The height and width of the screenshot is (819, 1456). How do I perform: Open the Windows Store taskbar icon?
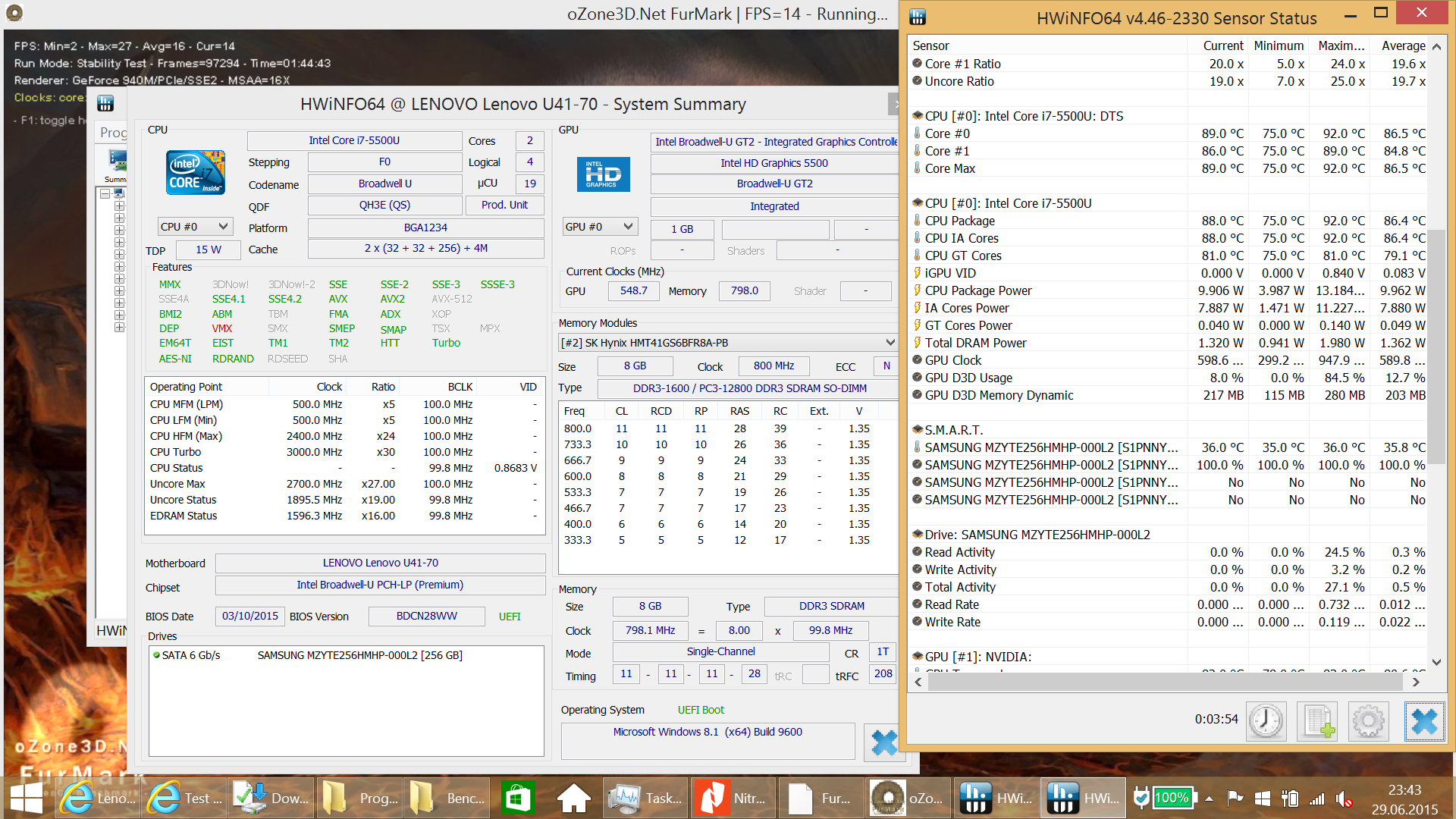518,798
